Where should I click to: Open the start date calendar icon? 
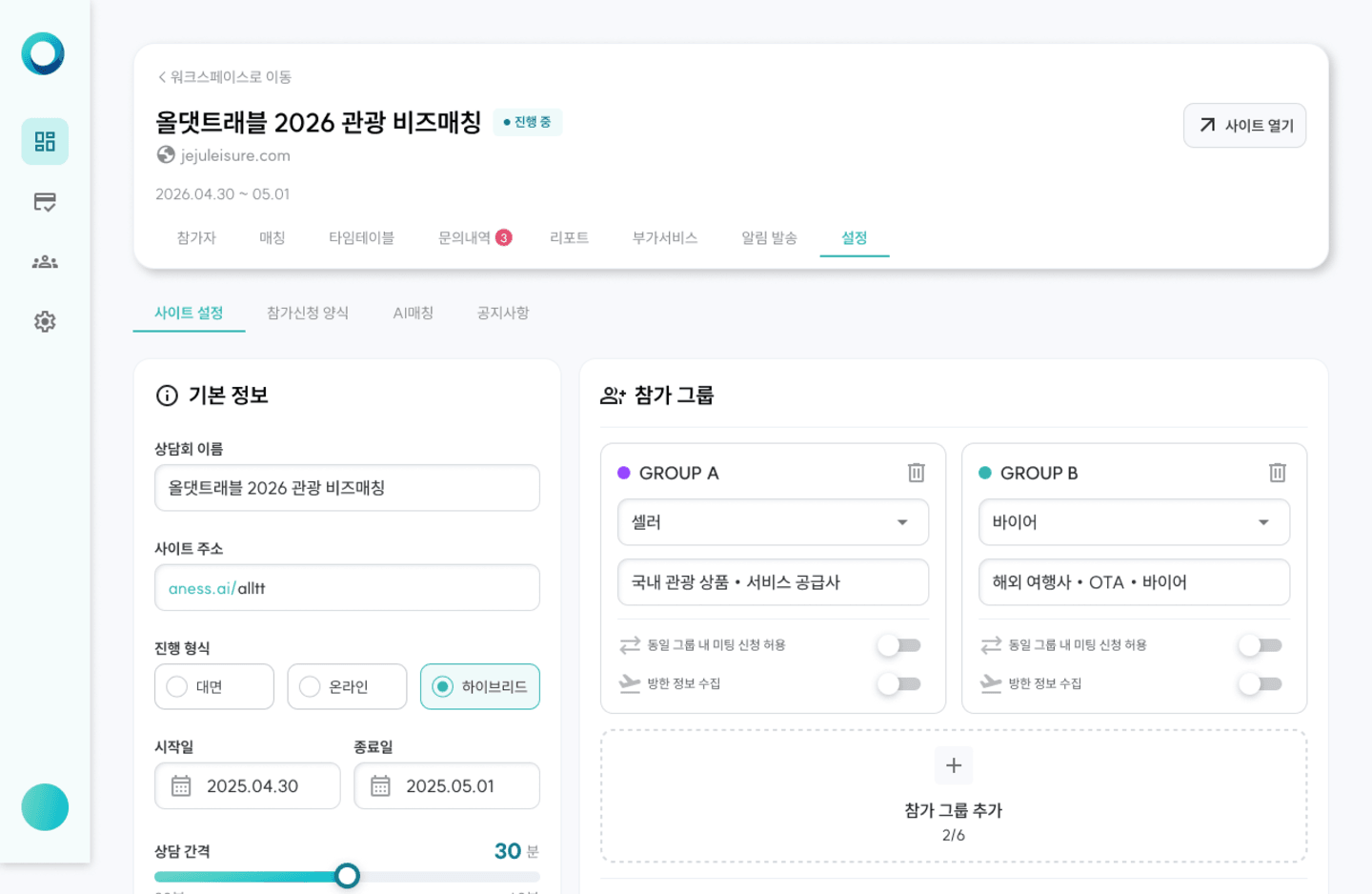pyautogui.click(x=181, y=786)
